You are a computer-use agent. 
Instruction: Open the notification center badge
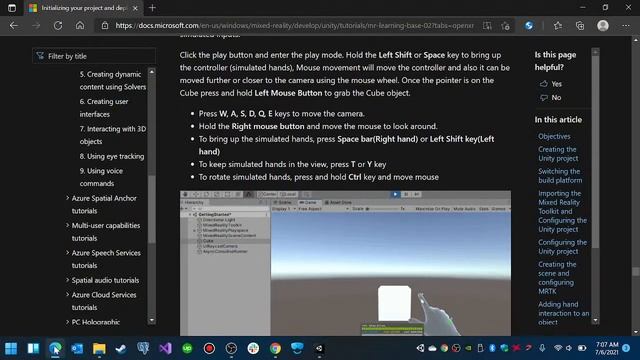point(627,348)
